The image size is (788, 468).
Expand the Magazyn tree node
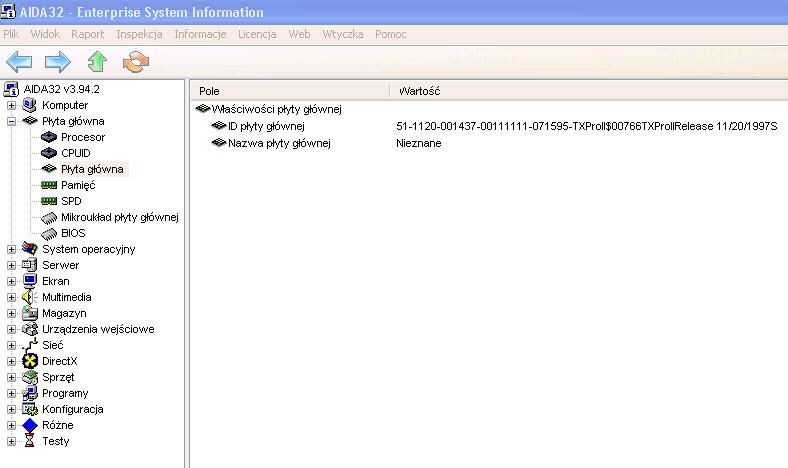tap(11, 313)
